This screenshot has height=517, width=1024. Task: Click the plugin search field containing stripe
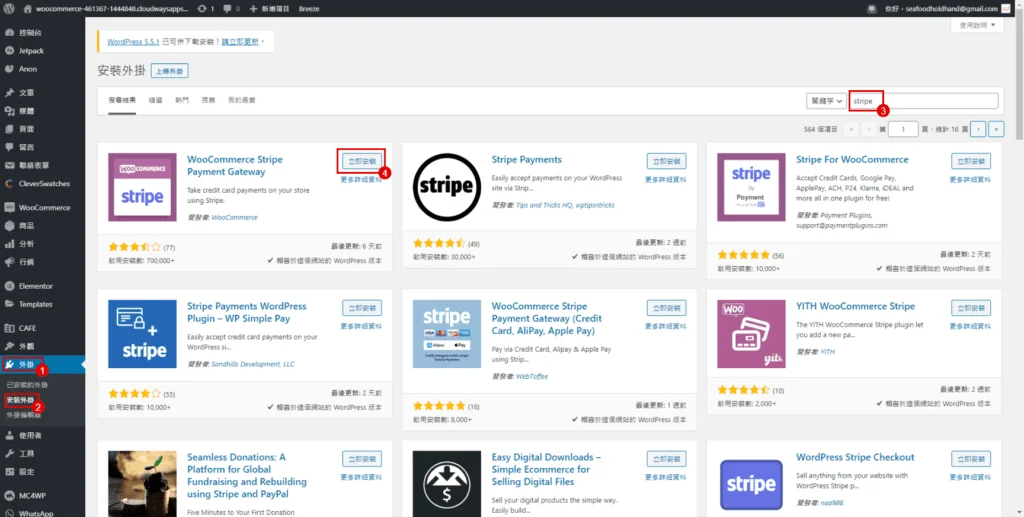(x=923, y=101)
